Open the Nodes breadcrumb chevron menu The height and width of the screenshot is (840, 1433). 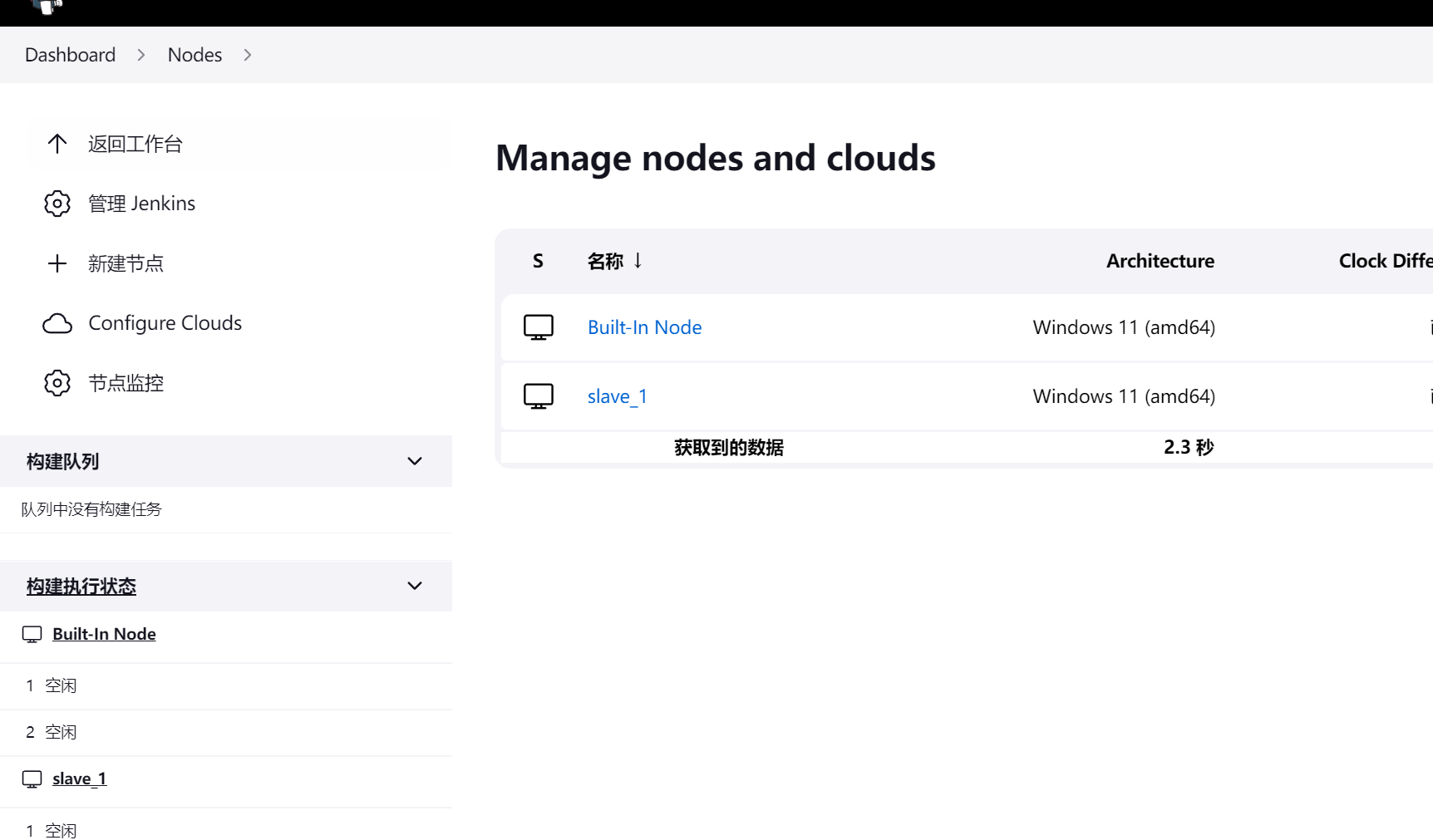248,55
